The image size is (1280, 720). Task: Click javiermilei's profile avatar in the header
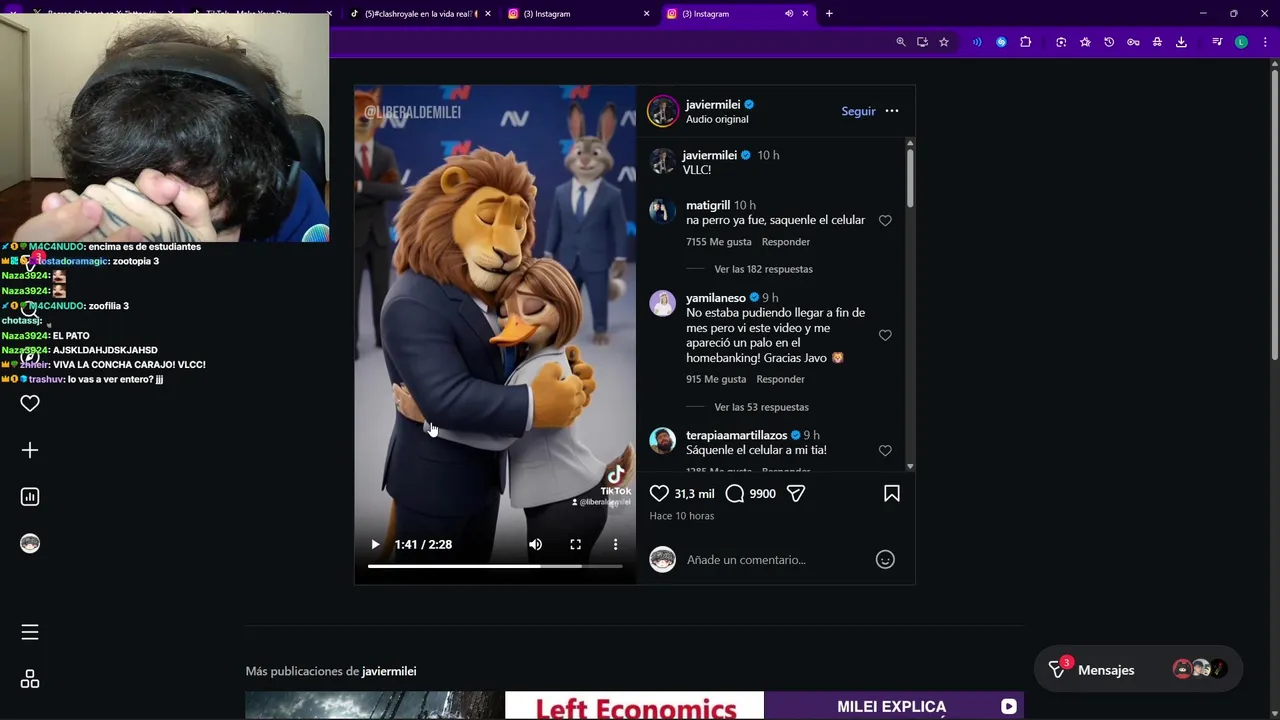(662, 111)
